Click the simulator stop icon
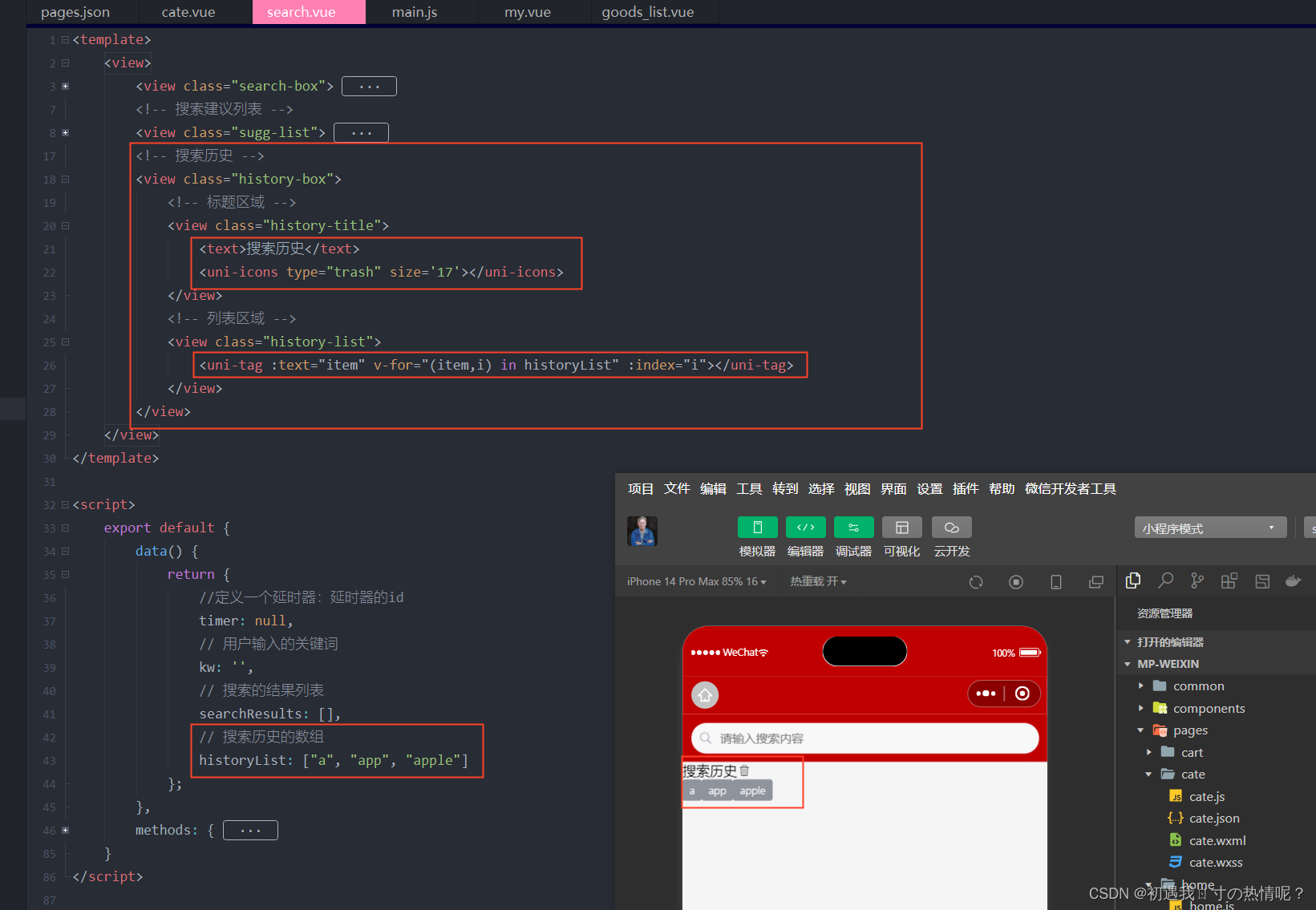The height and width of the screenshot is (910, 1316). 1016,582
